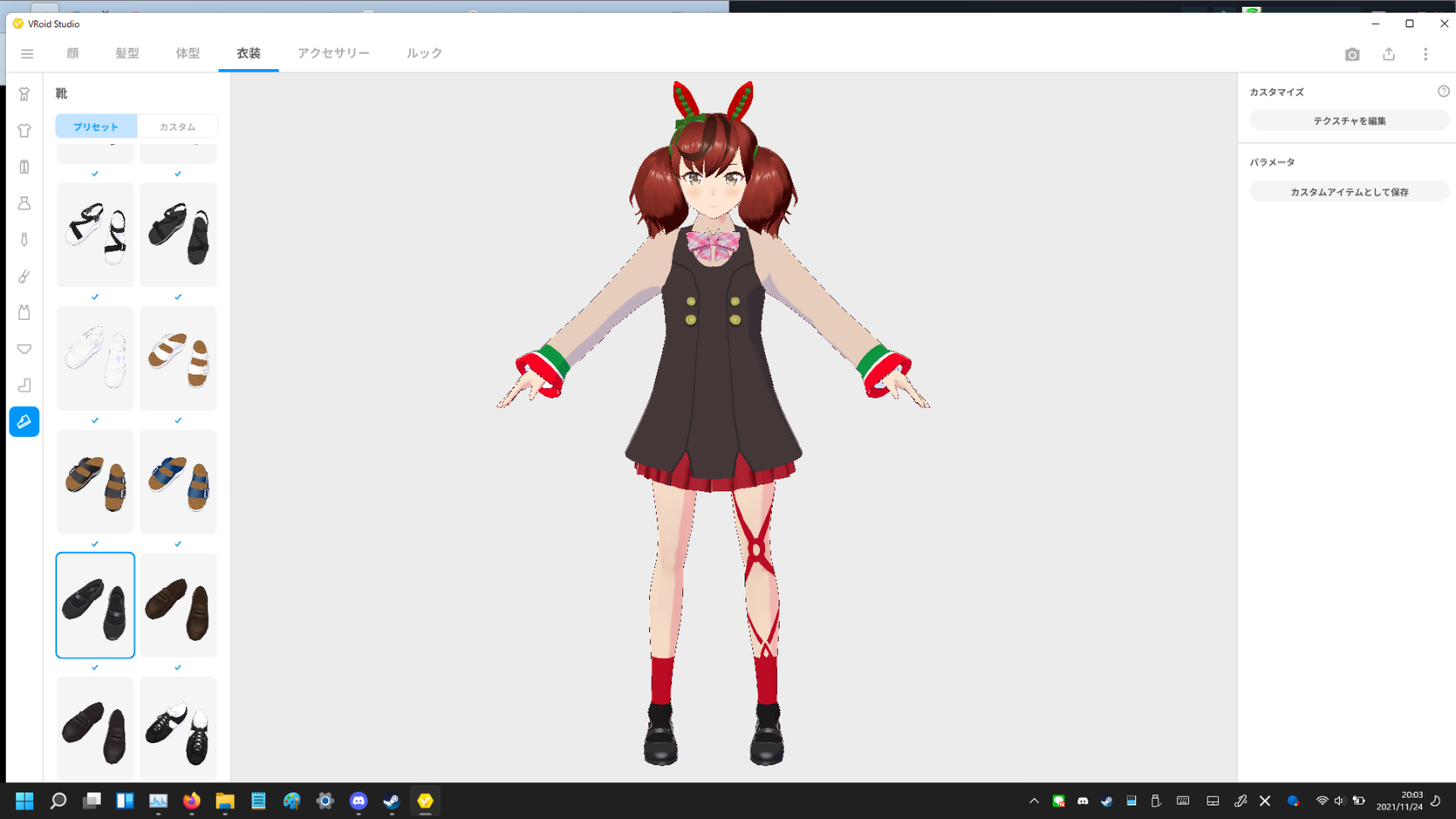Open the one-piece dress category
The height and width of the screenshot is (819, 1456).
(24, 203)
